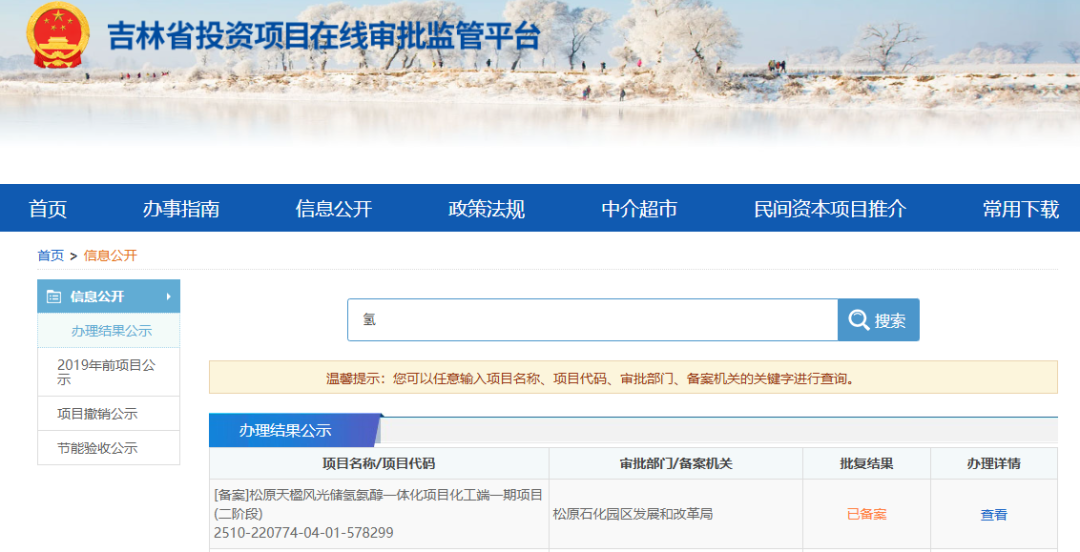1080x552 pixels.
Task: Select 2019年前项目公示 in the sidebar
Action: pyautogui.click(x=108, y=372)
